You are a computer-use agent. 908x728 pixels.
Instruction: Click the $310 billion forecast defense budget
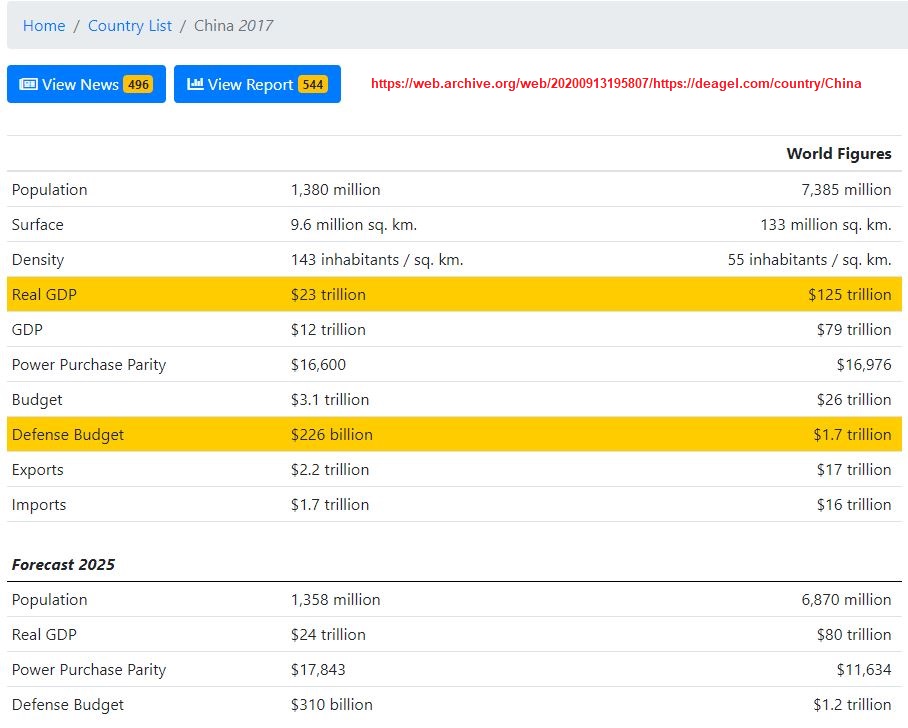pyautogui.click(x=331, y=705)
